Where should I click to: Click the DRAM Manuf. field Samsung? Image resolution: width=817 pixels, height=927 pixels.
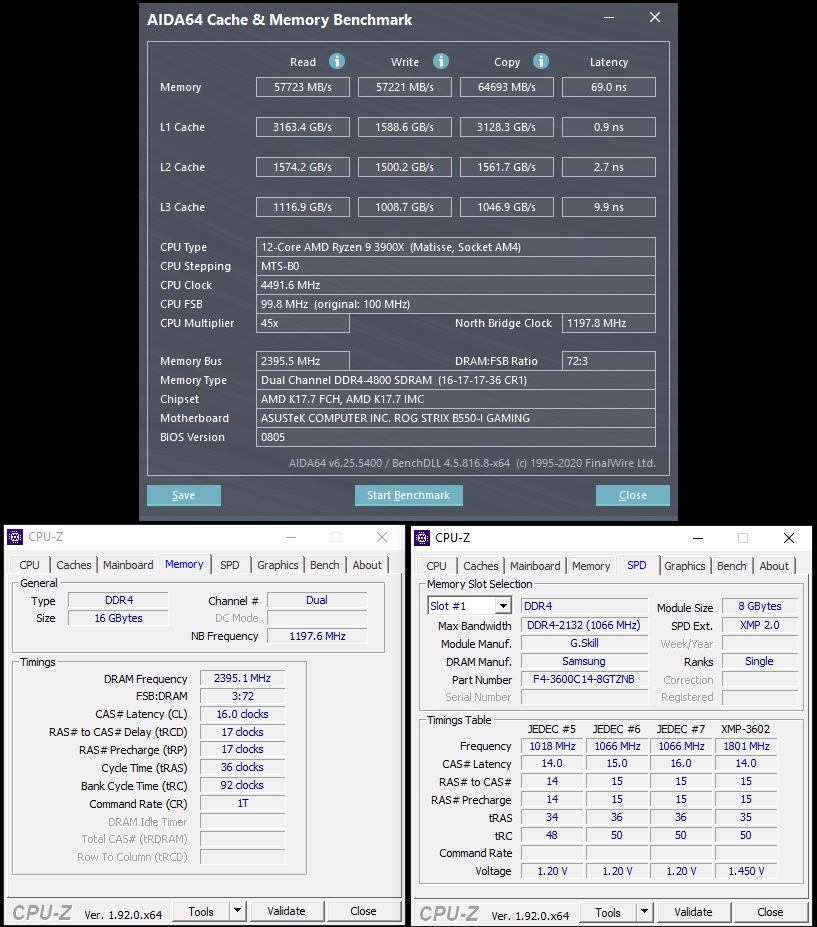pos(584,662)
